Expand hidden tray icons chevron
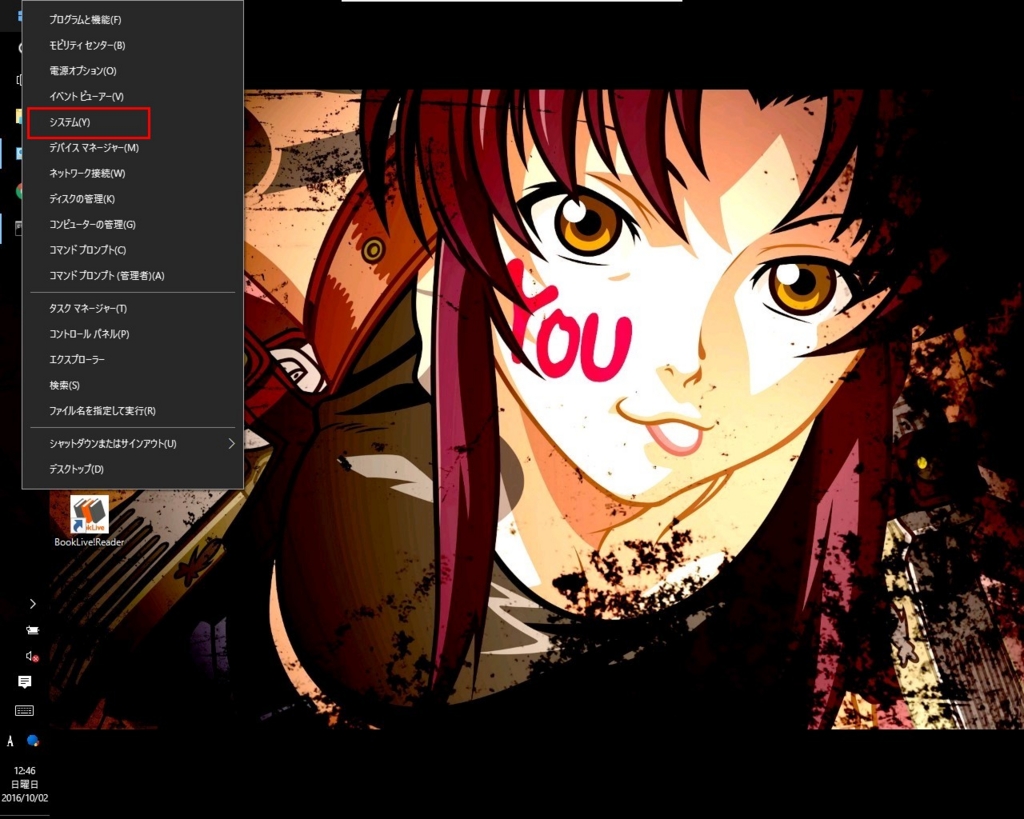 pos(33,603)
